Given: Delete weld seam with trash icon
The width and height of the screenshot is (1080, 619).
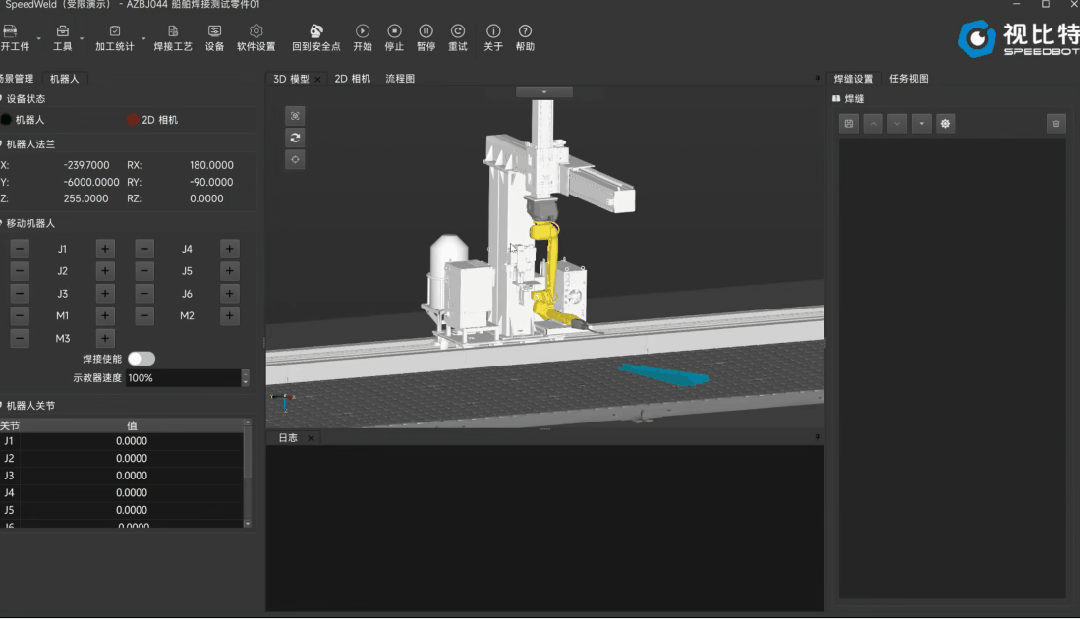Looking at the screenshot, I should point(1055,123).
